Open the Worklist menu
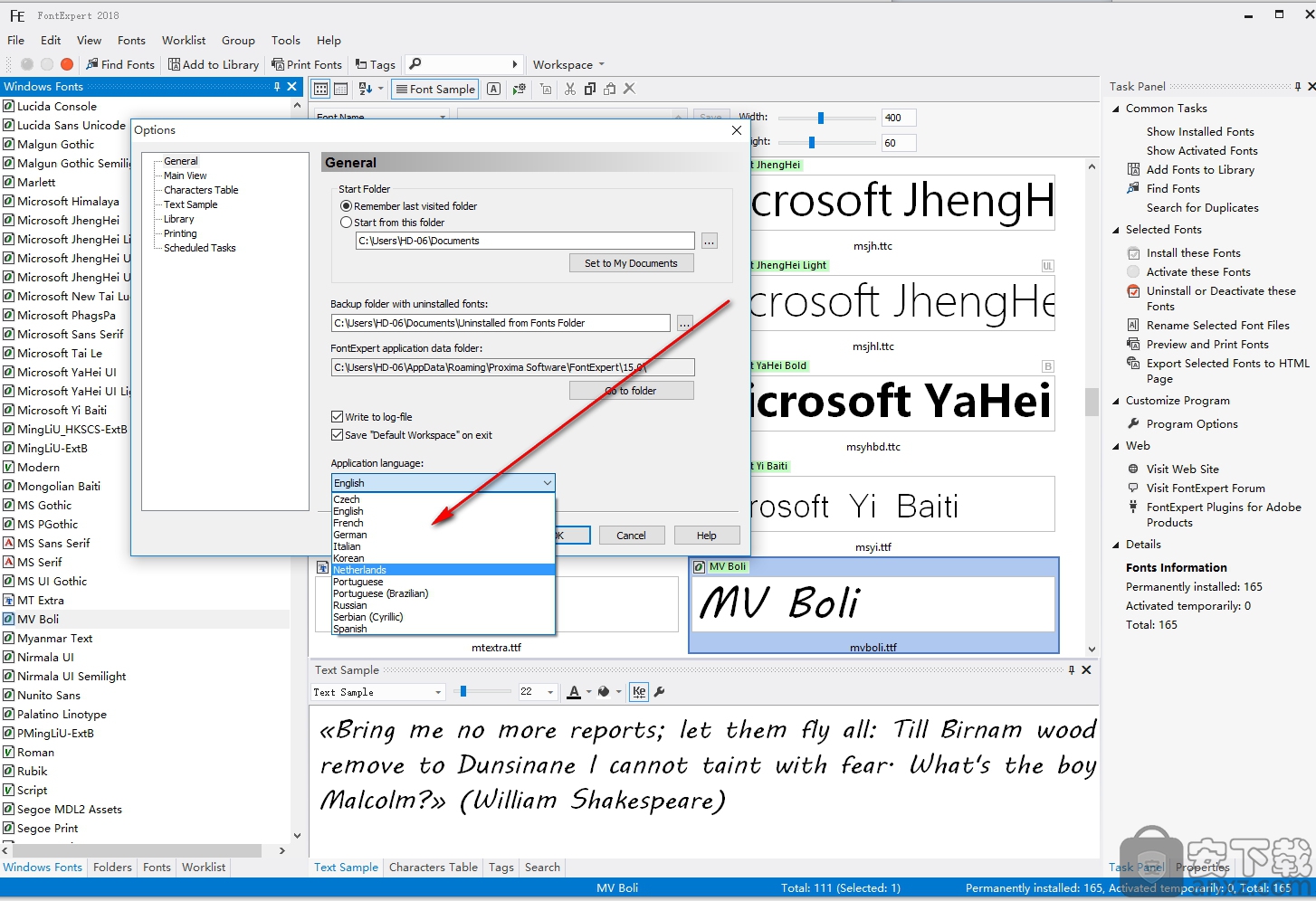 pyautogui.click(x=184, y=41)
